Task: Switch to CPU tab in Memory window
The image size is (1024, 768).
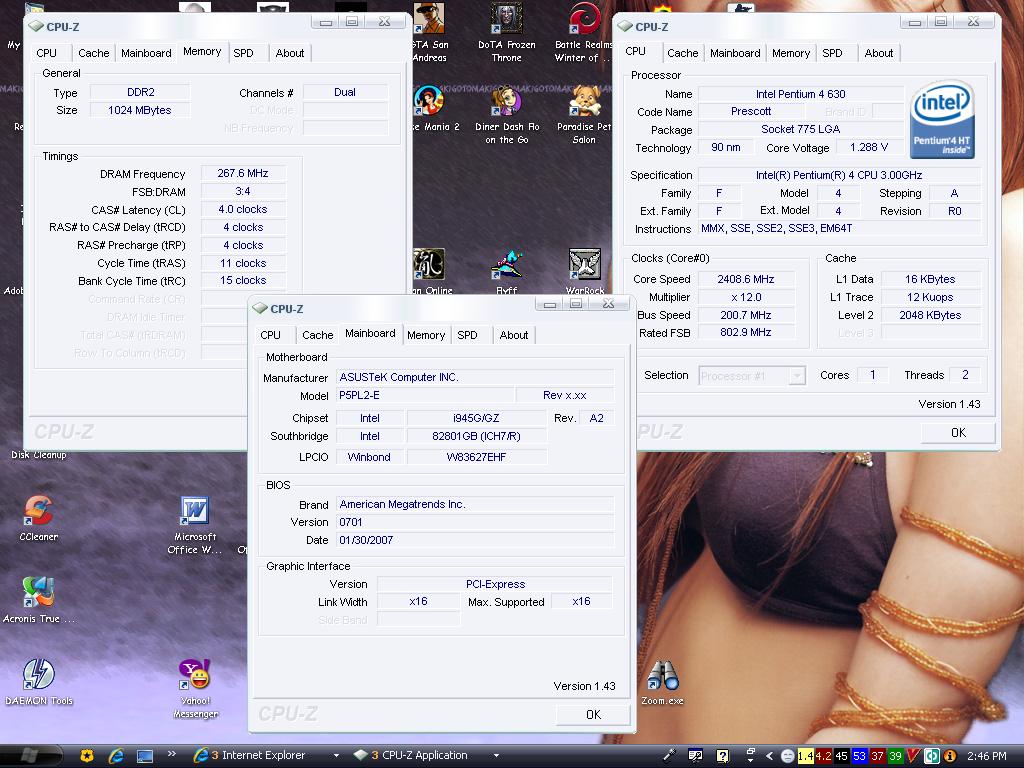Action: 46,53
